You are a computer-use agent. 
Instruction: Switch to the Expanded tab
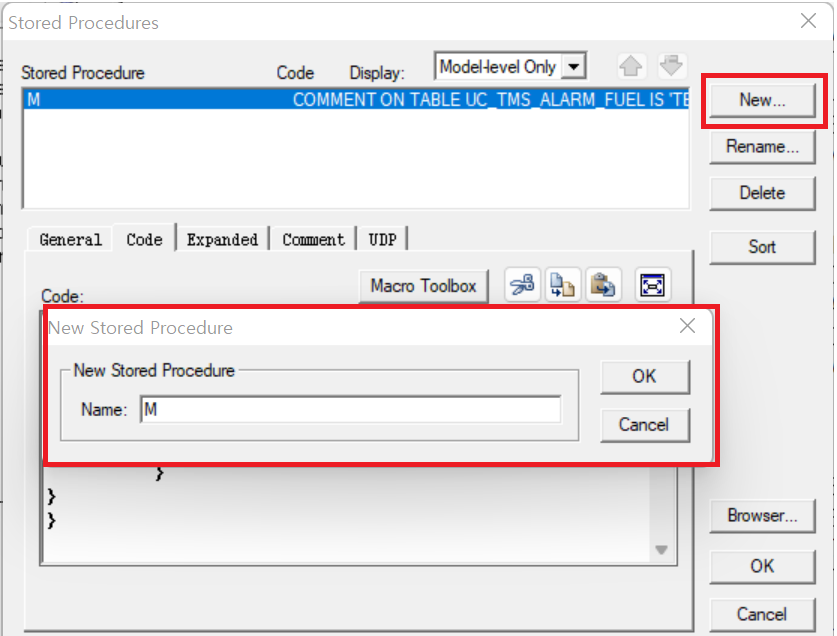point(222,240)
